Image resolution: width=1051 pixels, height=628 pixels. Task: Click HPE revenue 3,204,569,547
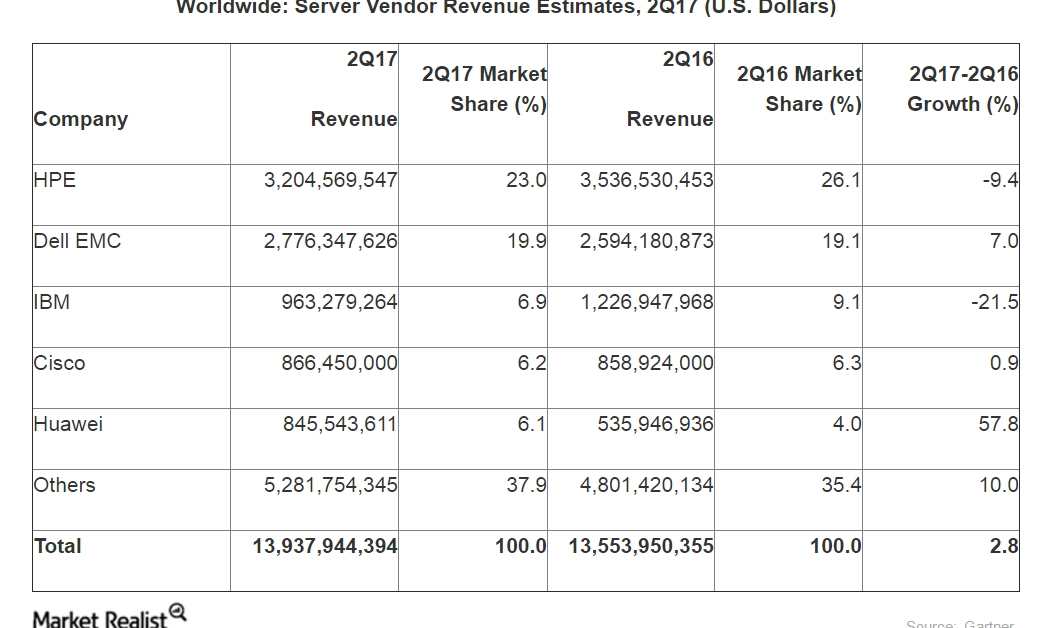pyautogui.click(x=330, y=180)
